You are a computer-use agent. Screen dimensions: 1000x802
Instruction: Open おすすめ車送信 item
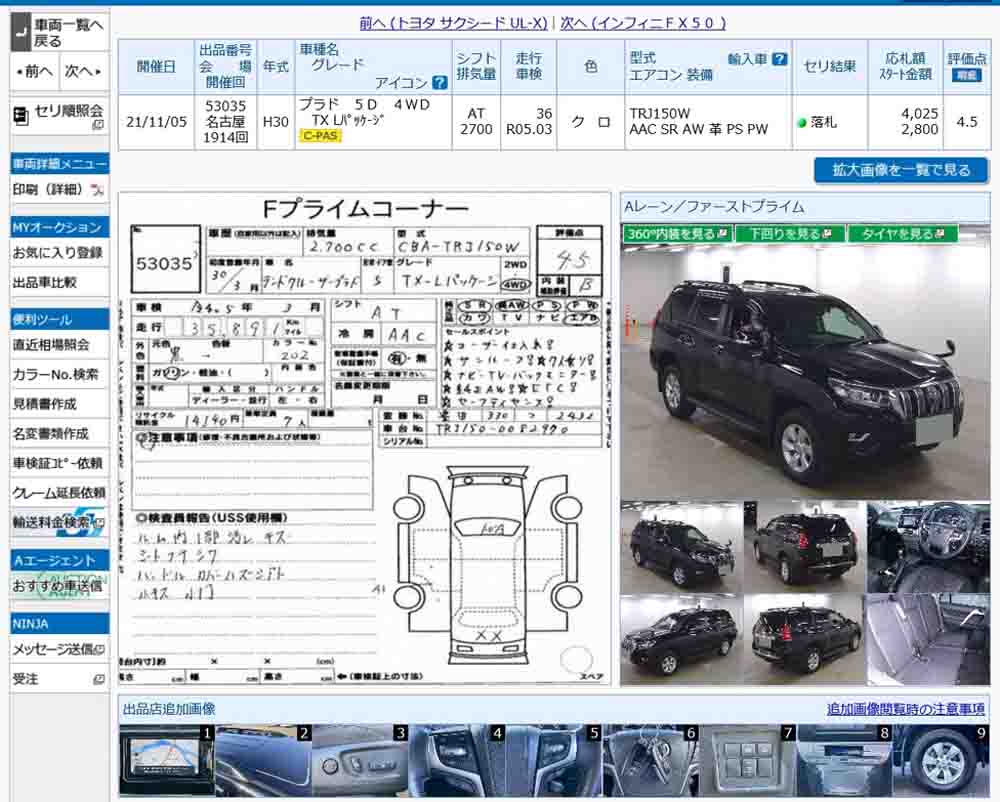click(58, 586)
